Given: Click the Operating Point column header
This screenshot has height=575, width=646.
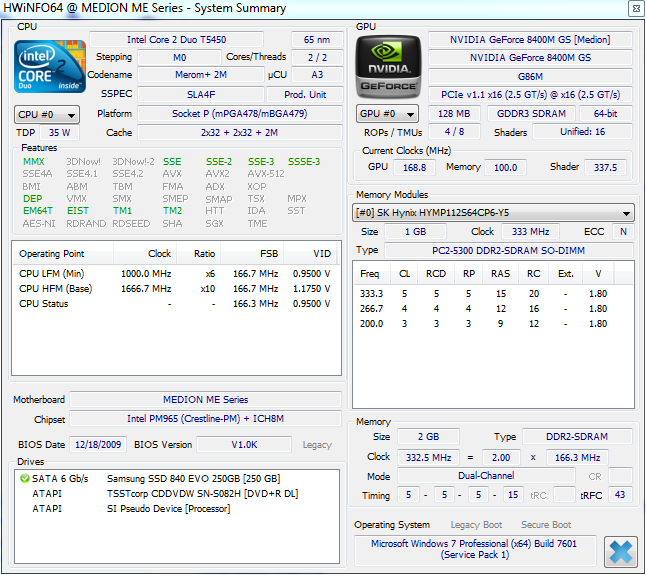Looking at the screenshot, I should [63, 254].
